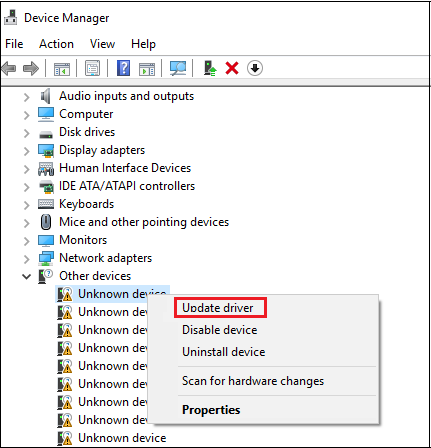Click the Back arrow toolbar icon
The height and width of the screenshot is (448, 431).
(9, 68)
